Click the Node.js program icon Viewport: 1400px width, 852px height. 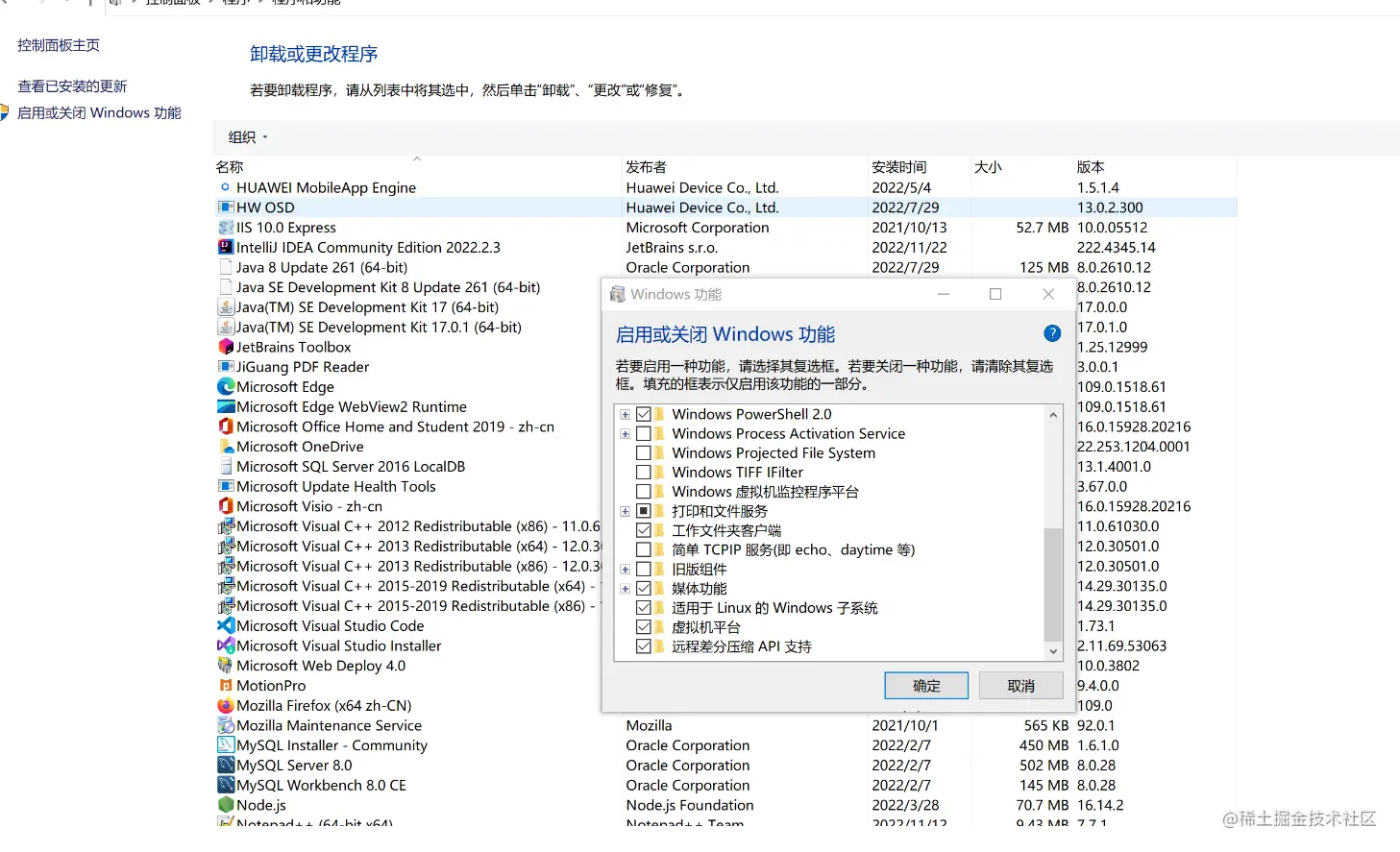[226, 805]
